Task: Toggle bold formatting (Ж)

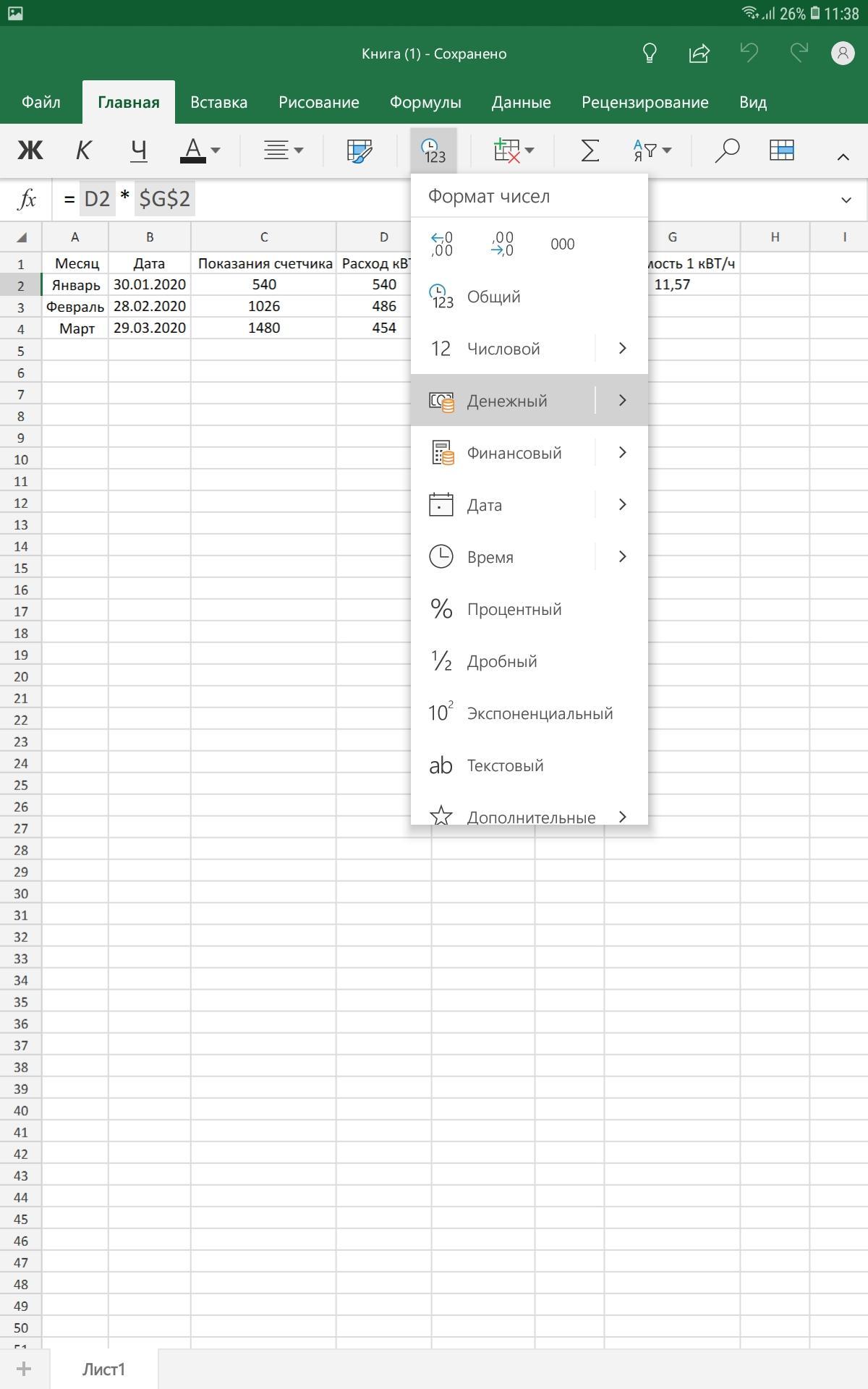Action: point(30,150)
